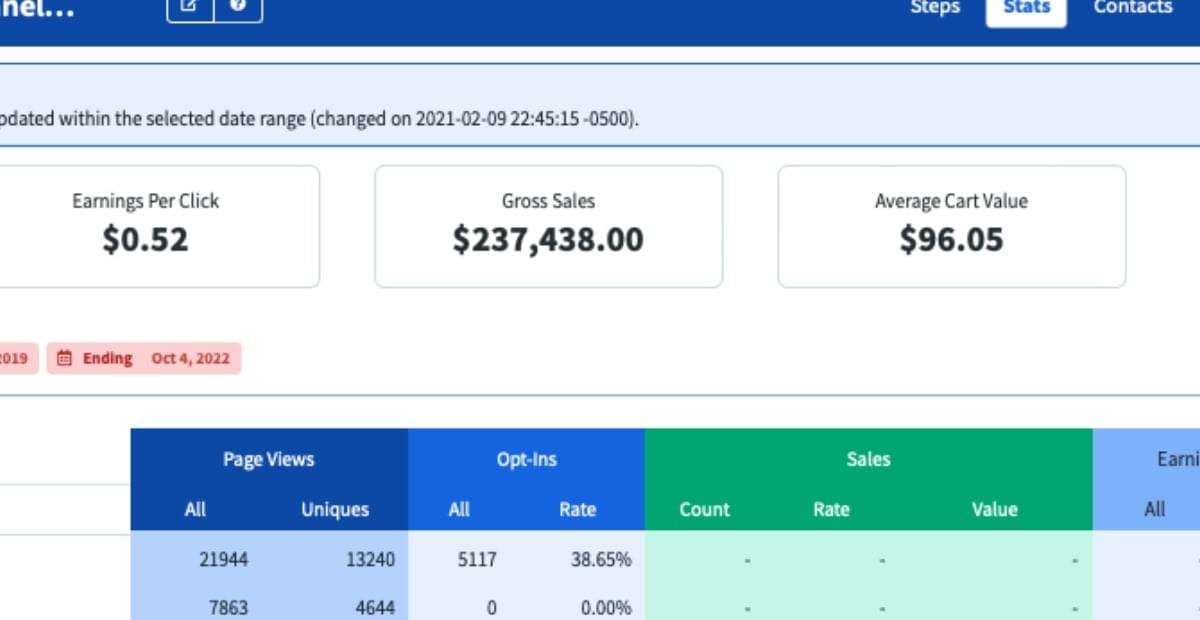Image resolution: width=1200 pixels, height=620 pixels.
Task: Select the $237,438.00 gross sales value
Action: [548, 239]
